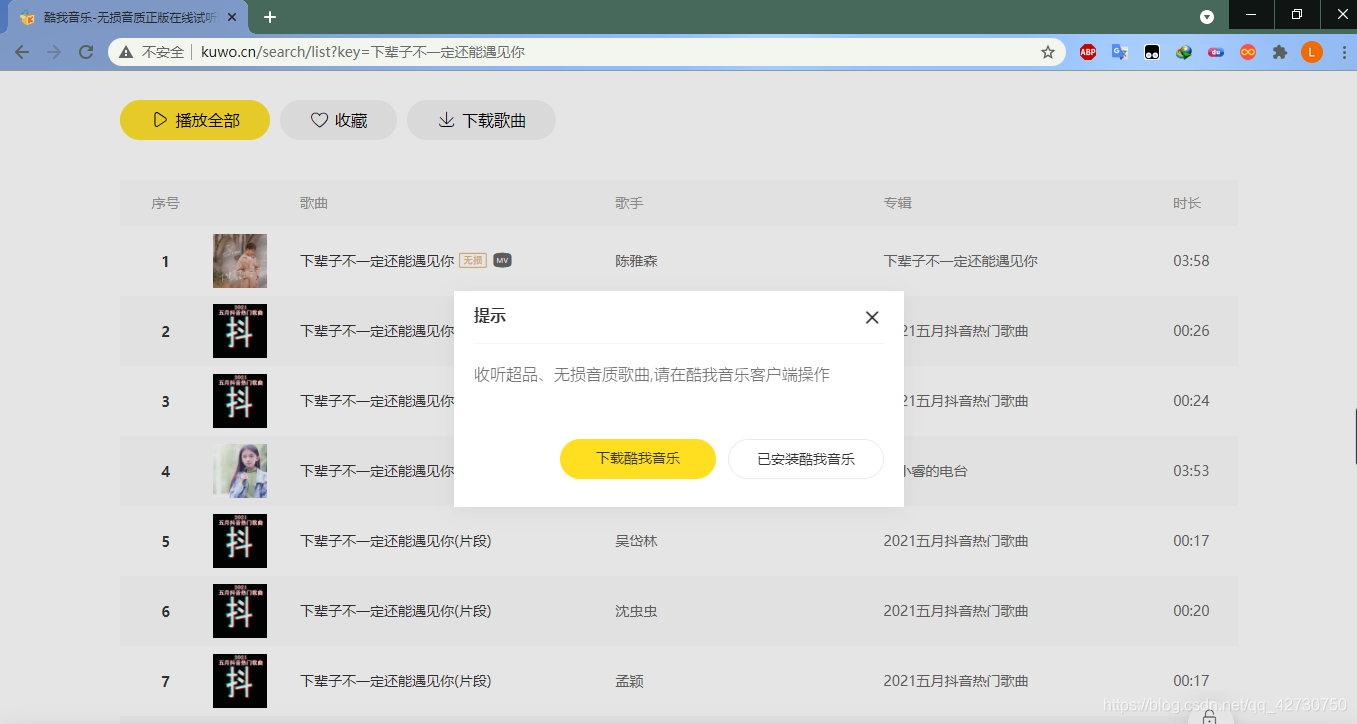Open song 5 title 下辈子不一定还能遇见你(片段)
This screenshot has width=1357, height=724.
click(396, 541)
